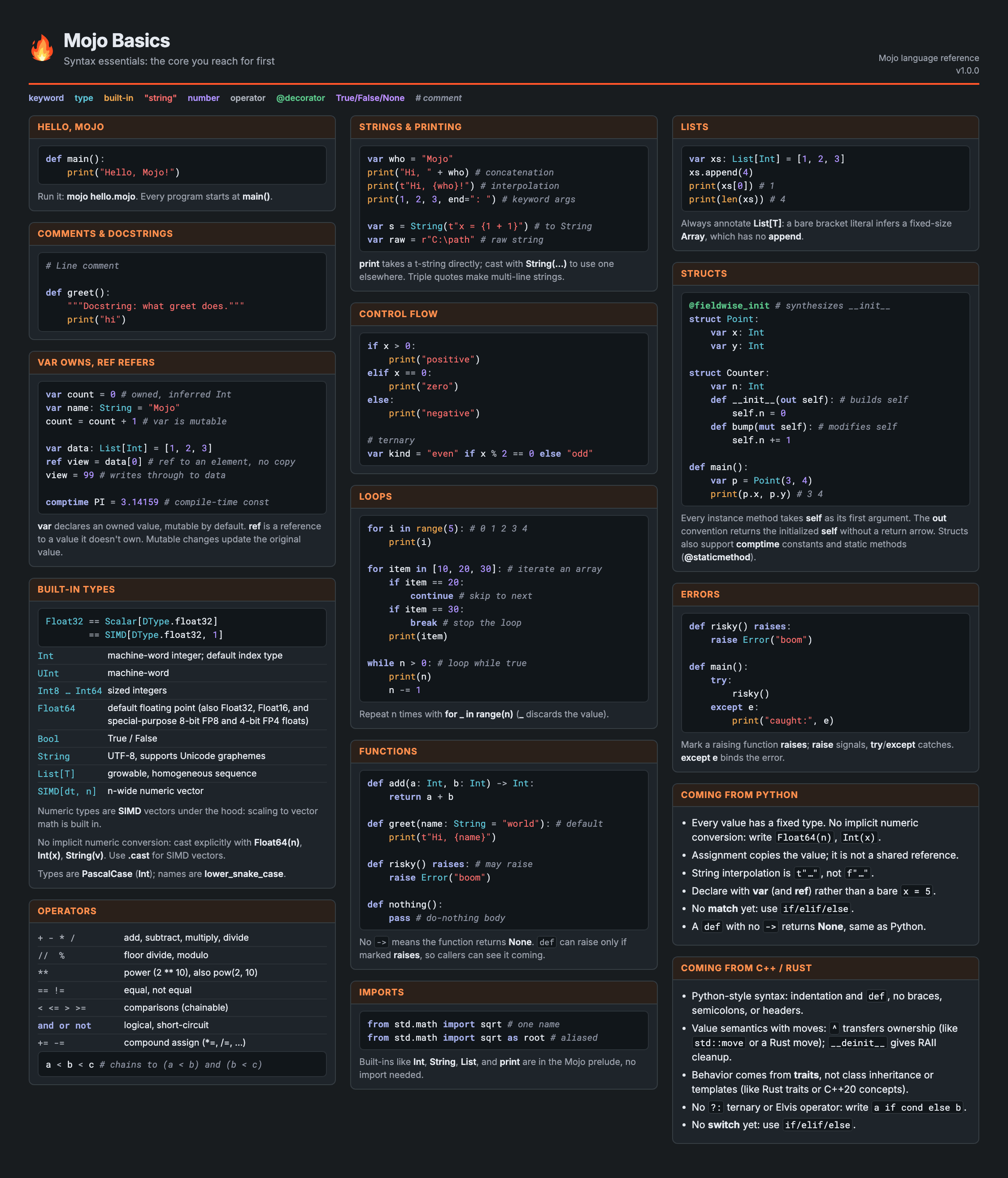Click the "Float64" type row
Screen dimensions: 1008x1178
(x=182, y=715)
